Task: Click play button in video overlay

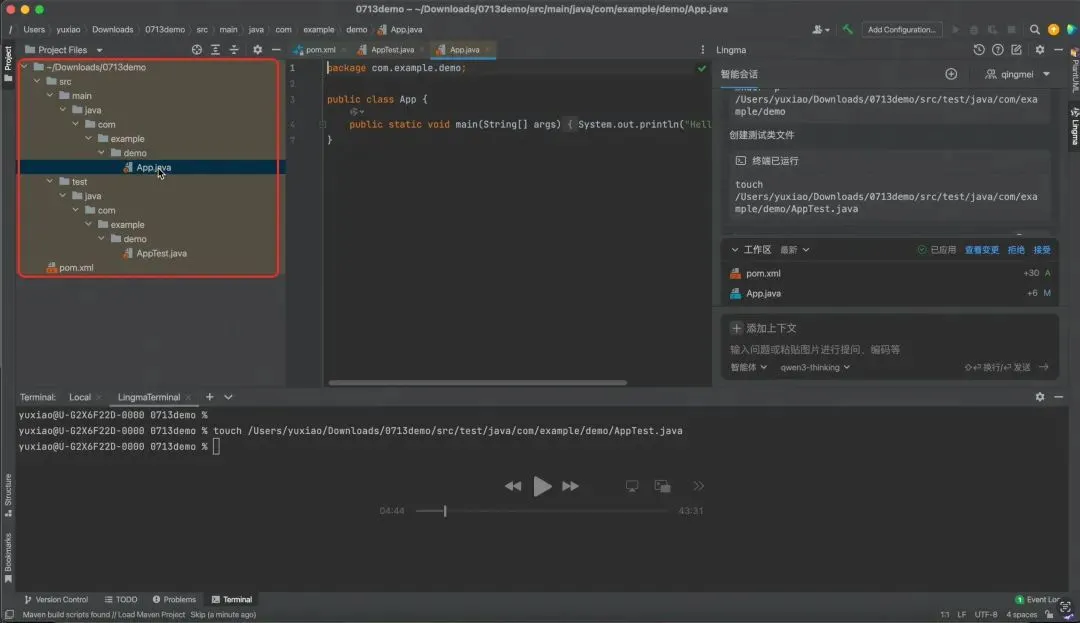Action: tap(542, 486)
